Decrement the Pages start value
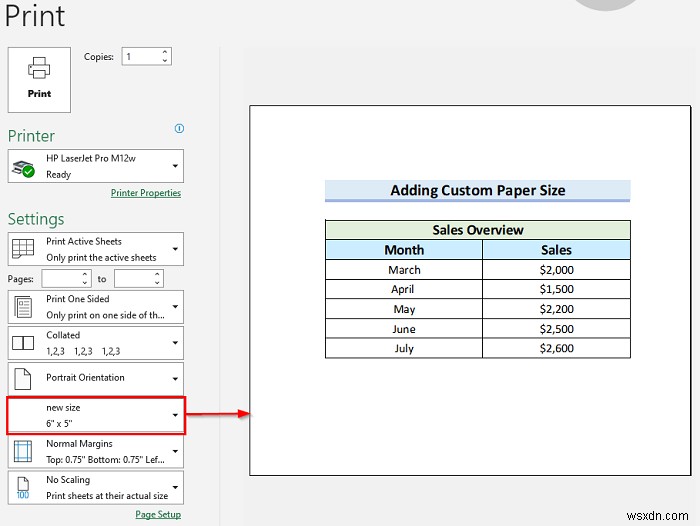The width and height of the screenshot is (700, 526). [x=85, y=283]
